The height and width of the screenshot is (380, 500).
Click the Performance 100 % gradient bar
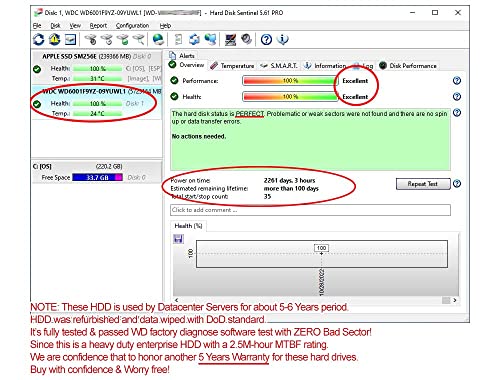[289, 81]
